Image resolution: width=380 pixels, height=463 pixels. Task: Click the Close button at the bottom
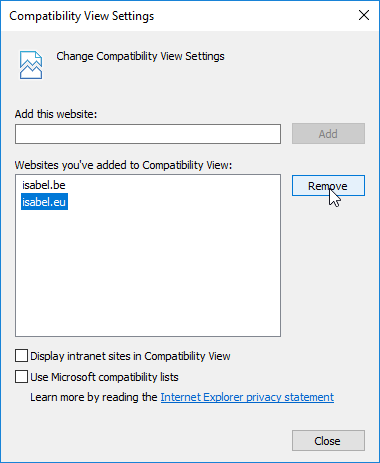pyautogui.click(x=328, y=441)
